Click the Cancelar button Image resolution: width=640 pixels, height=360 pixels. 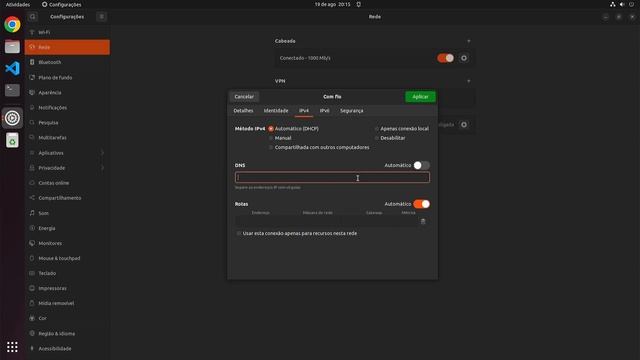tap(244, 97)
